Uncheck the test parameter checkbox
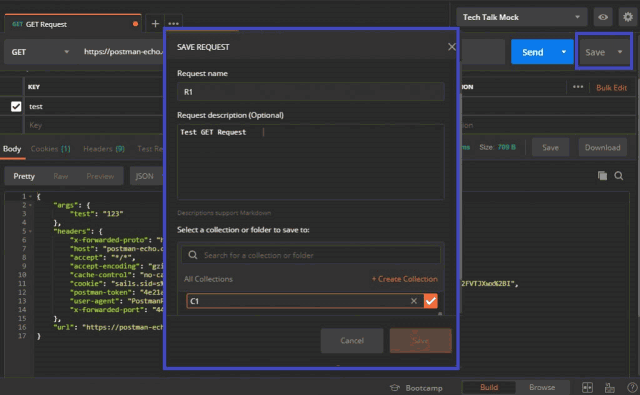This screenshot has height=395, width=640. coord(16,107)
